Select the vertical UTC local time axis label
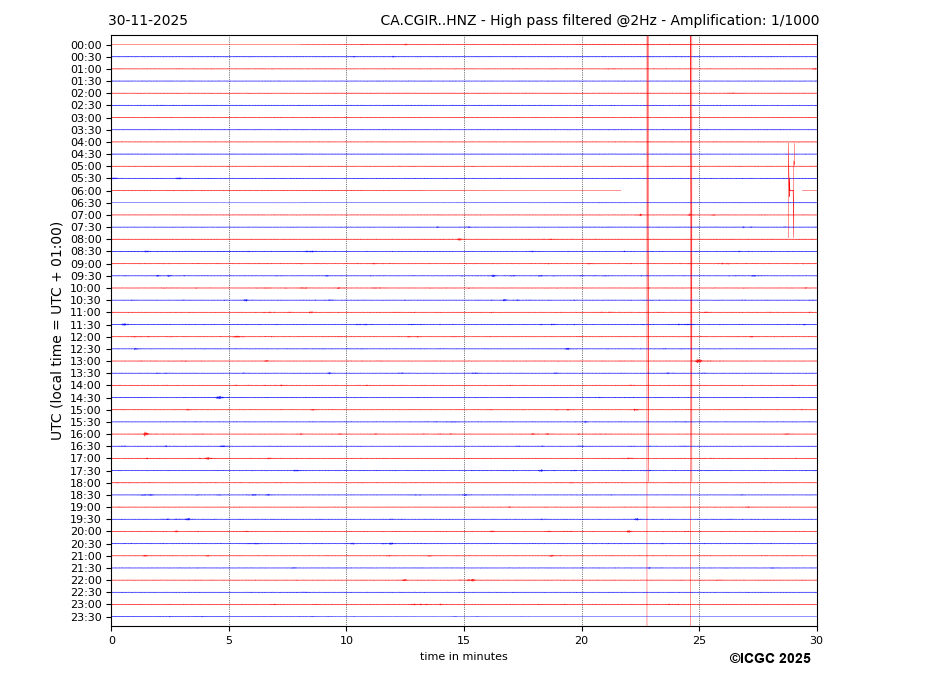The image size is (927, 696). 57,330
